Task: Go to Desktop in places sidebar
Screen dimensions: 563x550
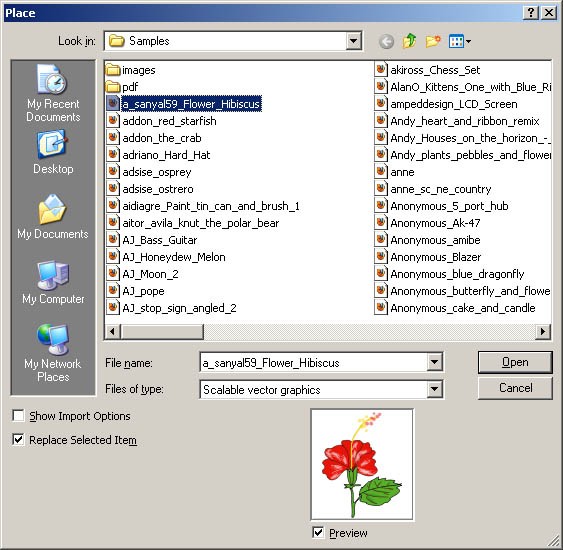Action: 53,152
